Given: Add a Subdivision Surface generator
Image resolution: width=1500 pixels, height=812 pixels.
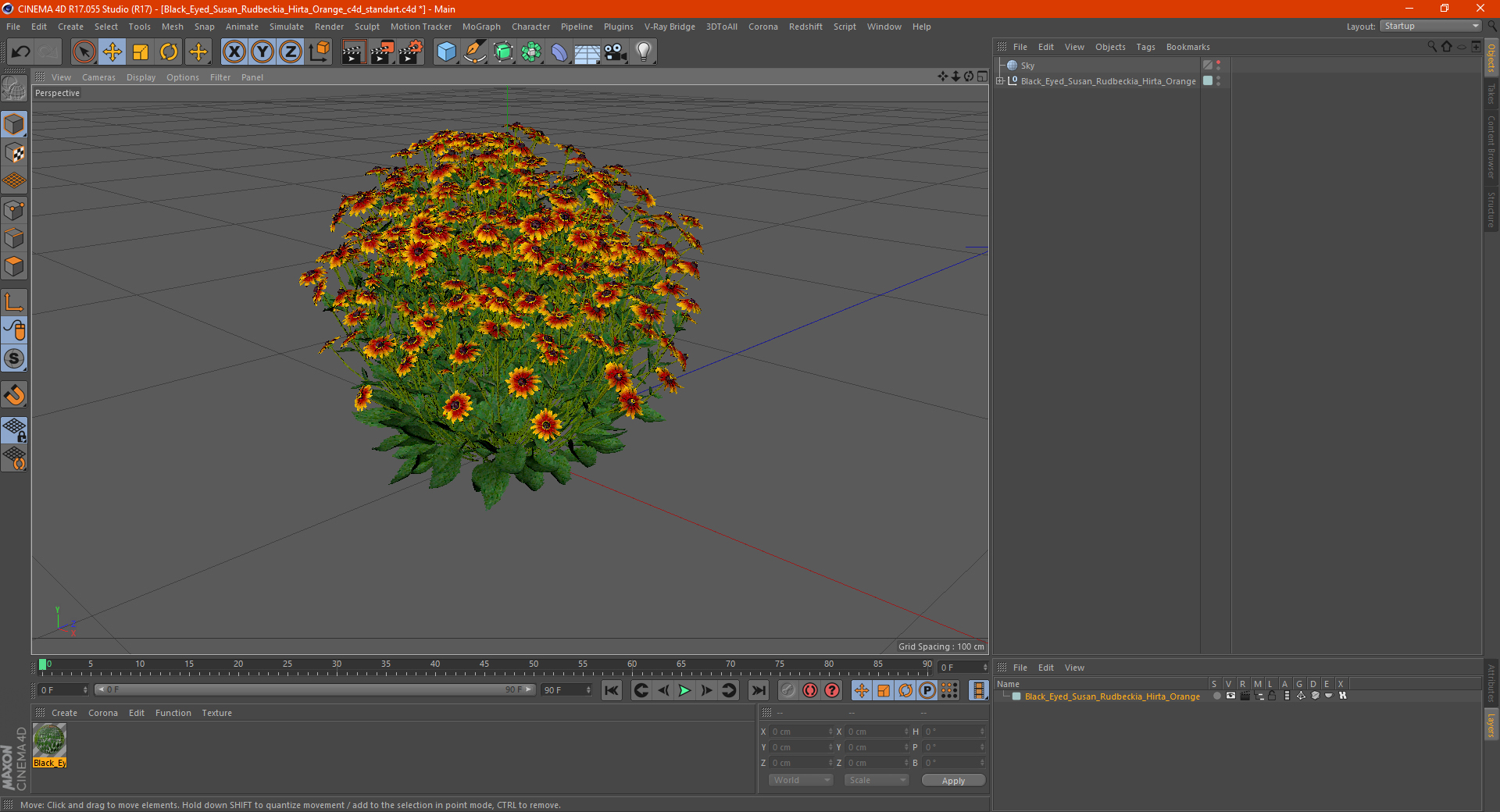Looking at the screenshot, I should 503,52.
